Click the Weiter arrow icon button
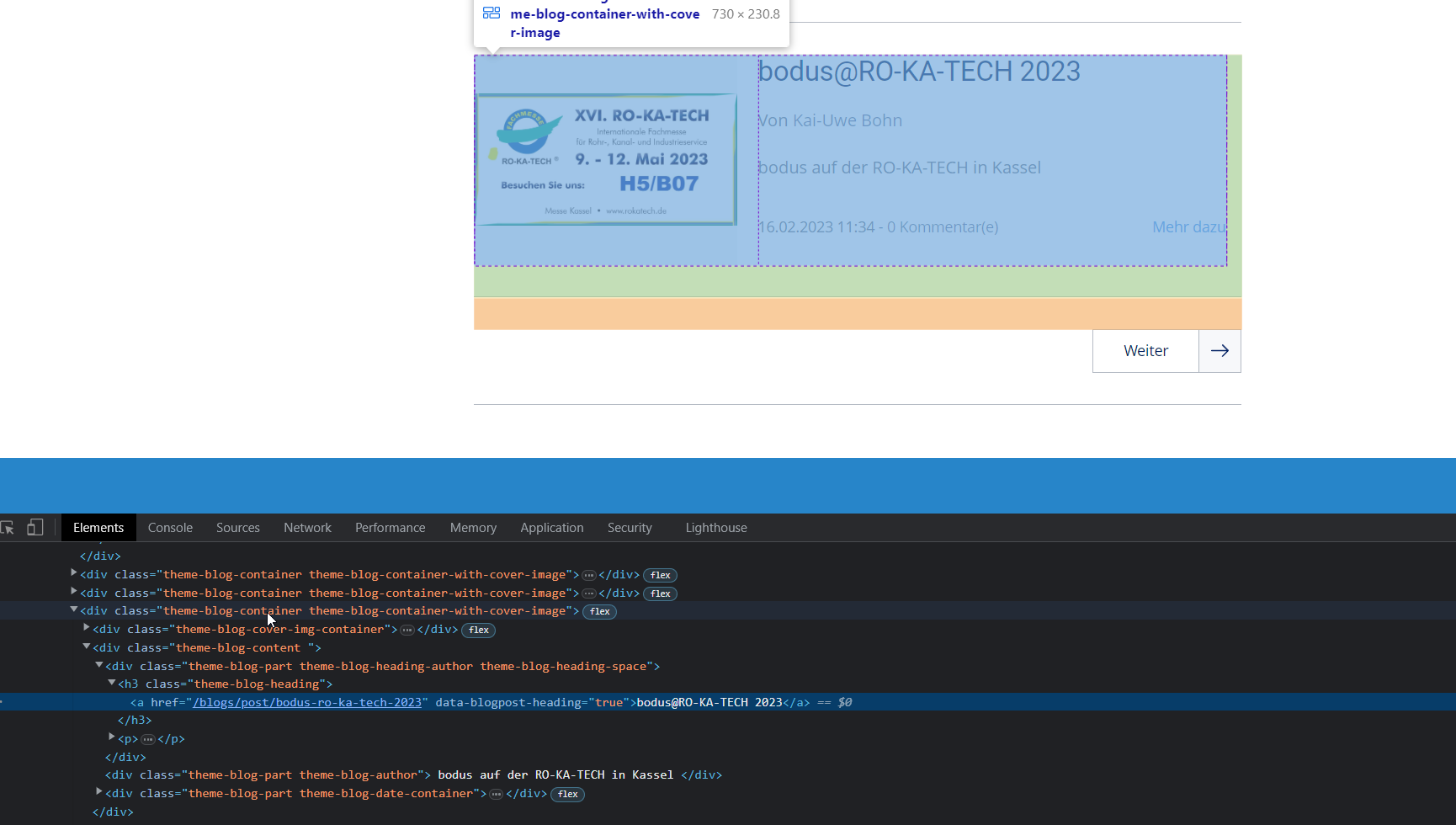This screenshot has height=825, width=1456. coord(1220,351)
